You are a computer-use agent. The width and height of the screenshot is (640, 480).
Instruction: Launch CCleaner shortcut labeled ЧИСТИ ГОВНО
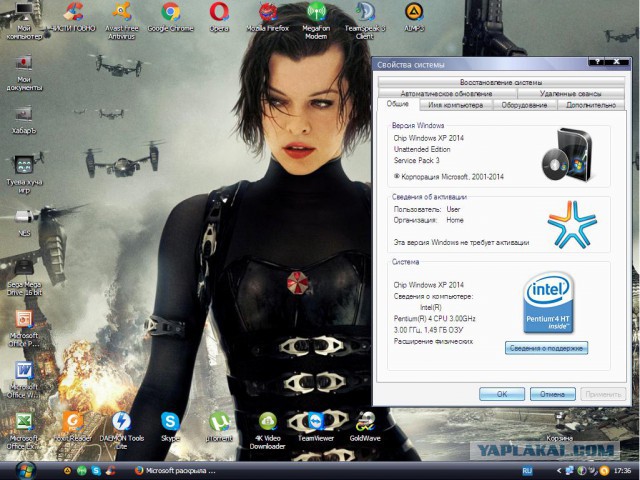tap(73, 17)
